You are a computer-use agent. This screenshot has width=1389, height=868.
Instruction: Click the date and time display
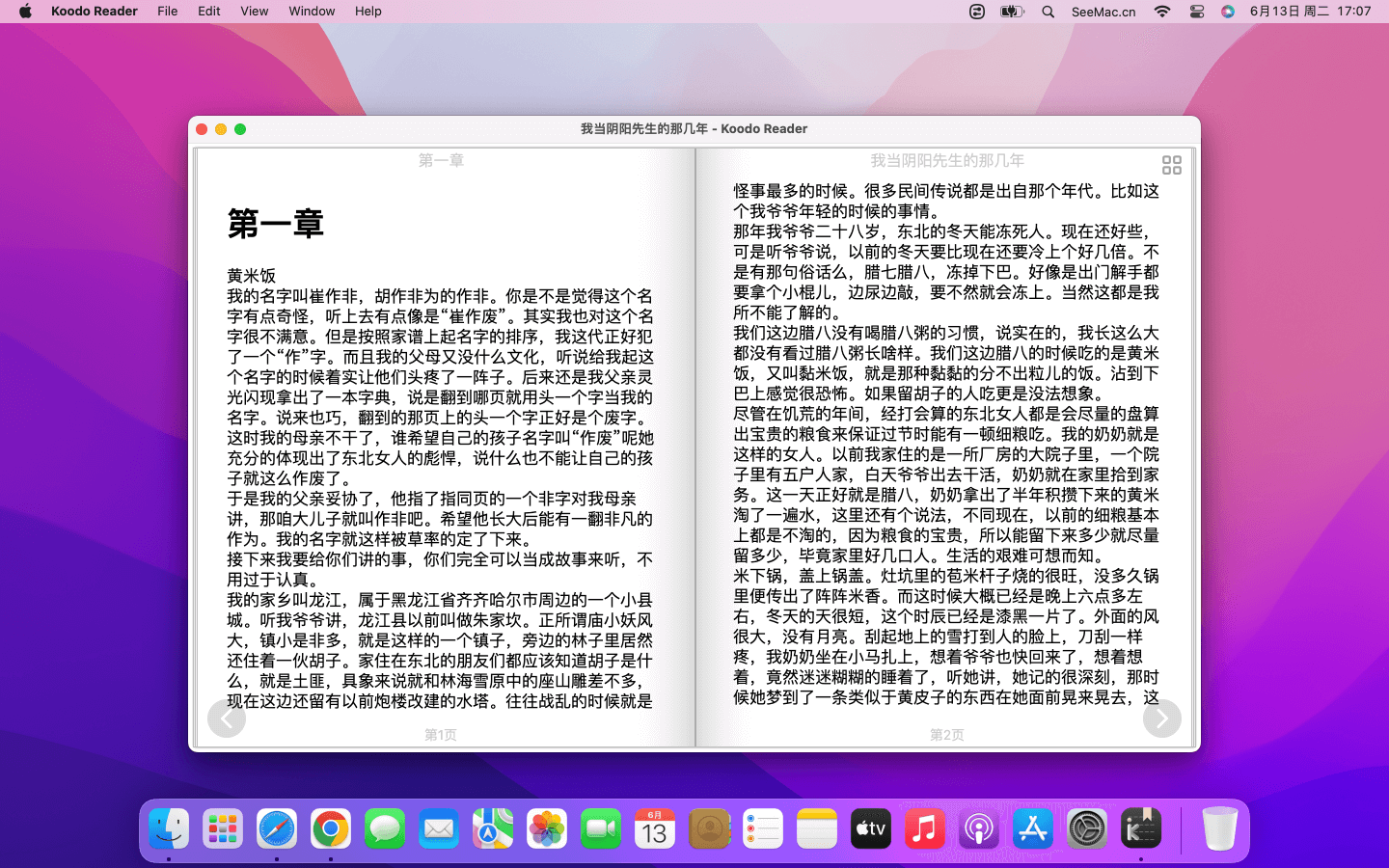[x=1310, y=12]
